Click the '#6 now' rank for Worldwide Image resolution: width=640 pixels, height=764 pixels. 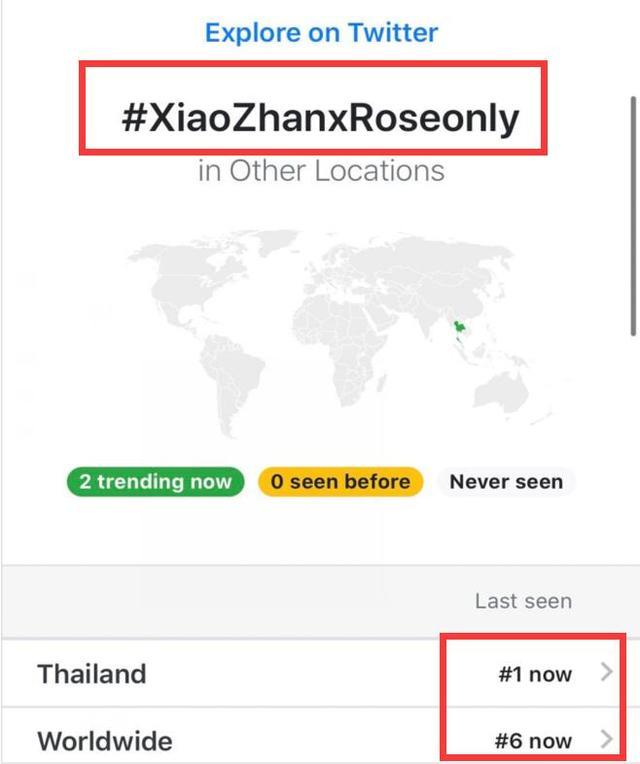click(x=535, y=741)
